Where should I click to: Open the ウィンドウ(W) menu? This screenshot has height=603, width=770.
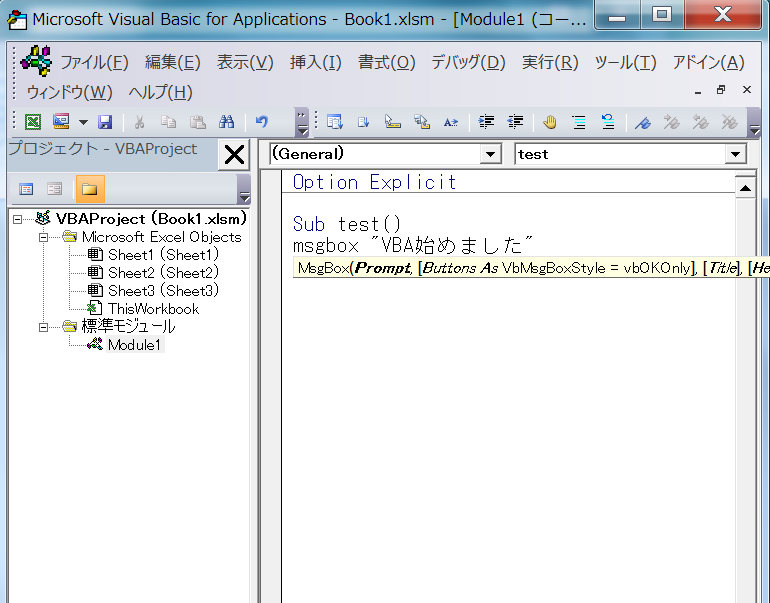click(x=69, y=92)
